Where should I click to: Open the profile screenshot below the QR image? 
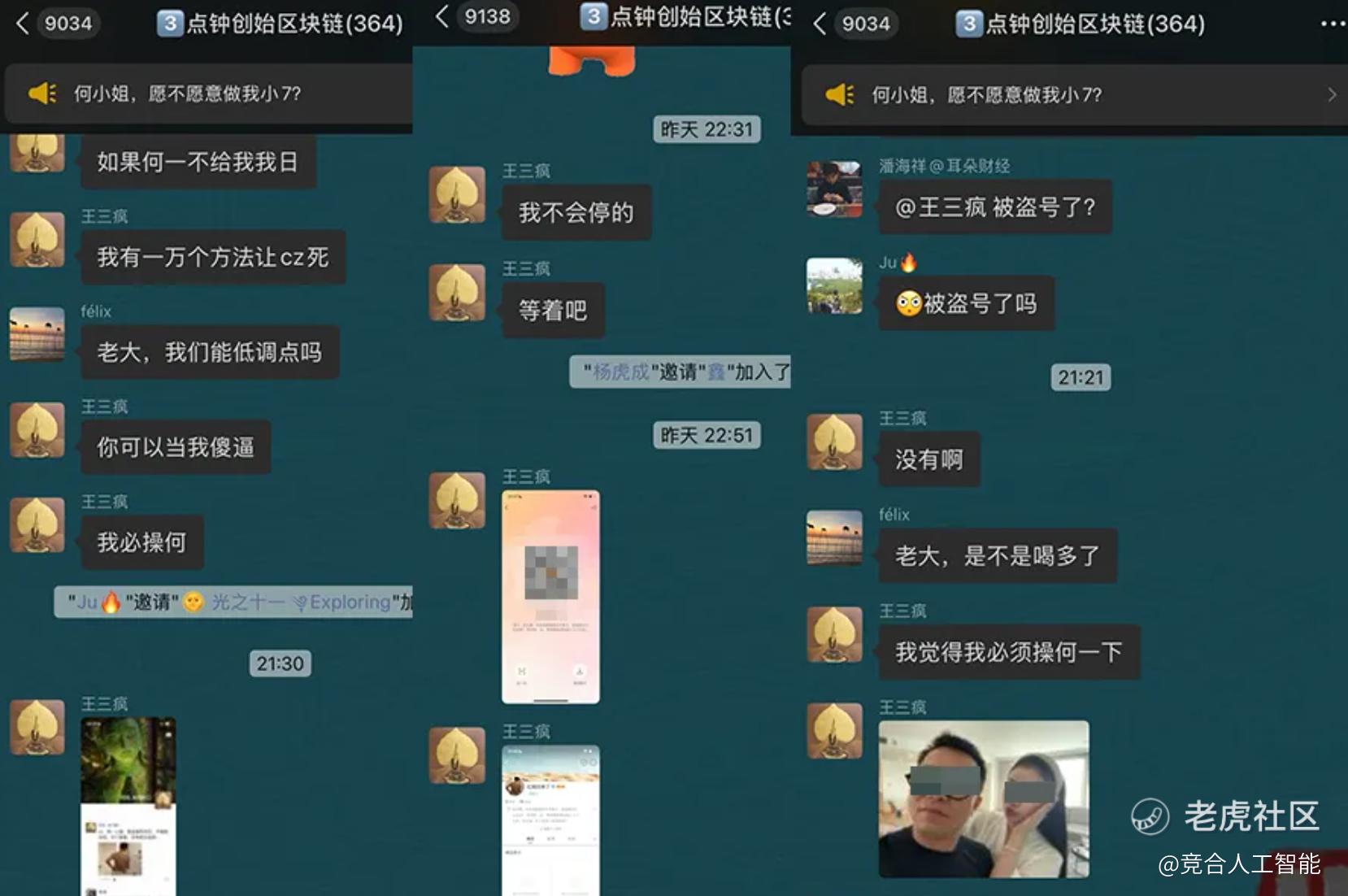pyautogui.click(x=551, y=820)
